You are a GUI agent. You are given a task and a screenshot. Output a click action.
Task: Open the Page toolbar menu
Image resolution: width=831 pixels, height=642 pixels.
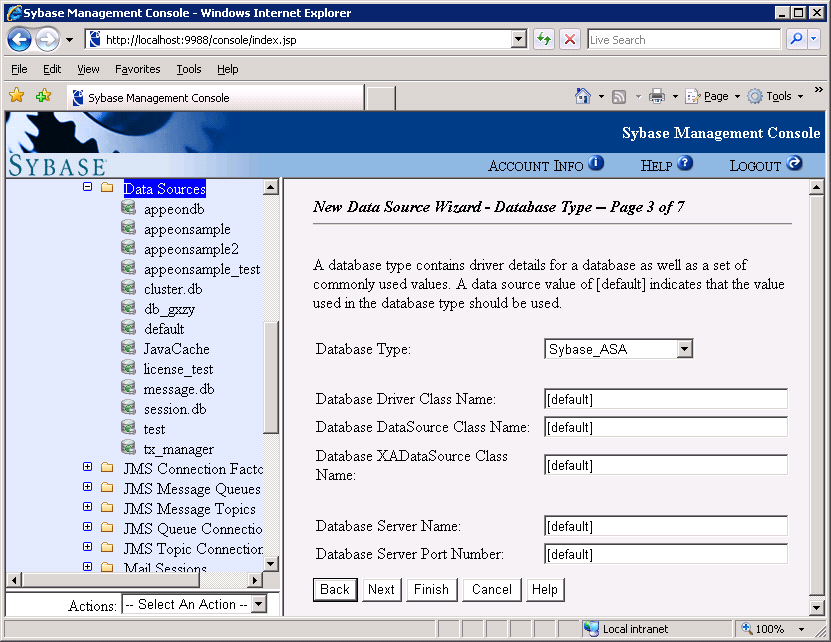713,96
